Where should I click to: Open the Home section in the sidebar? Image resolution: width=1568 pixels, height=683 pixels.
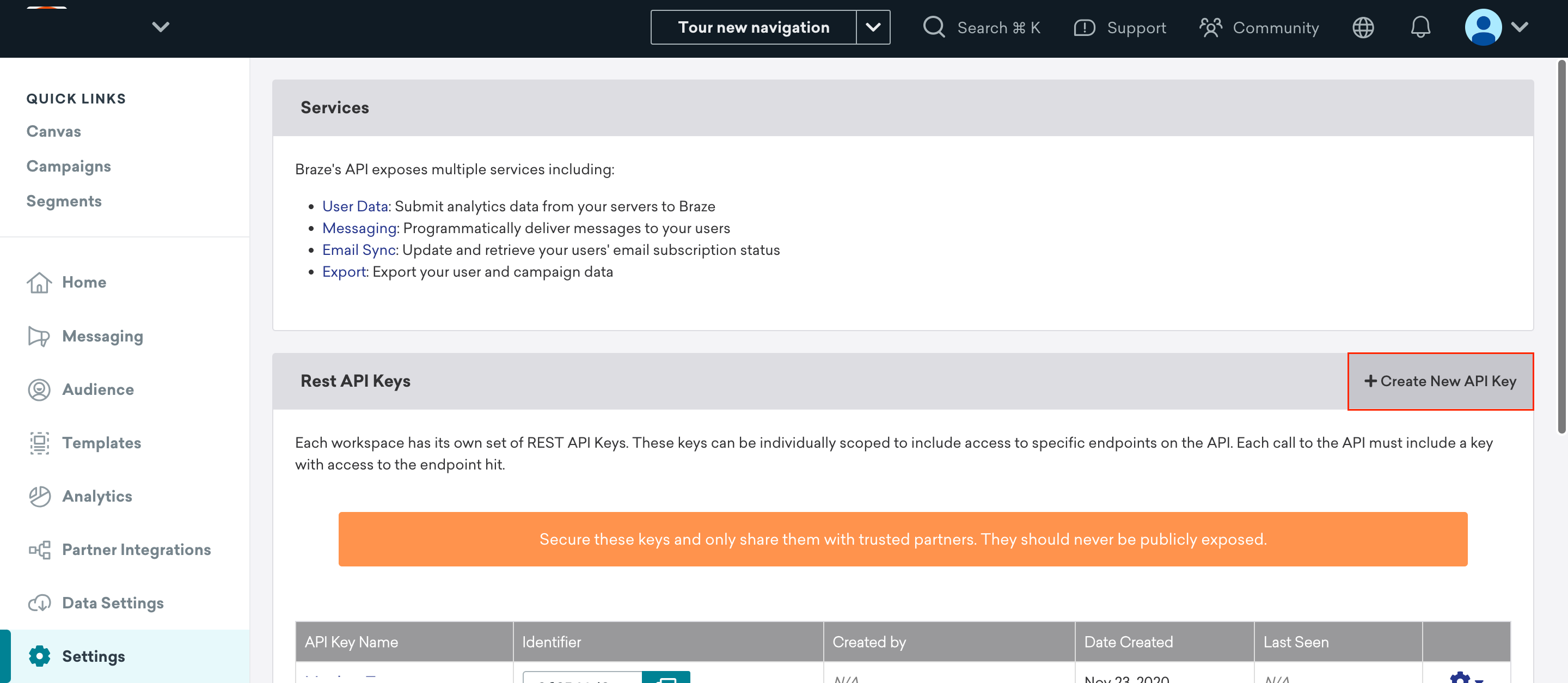pyautogui.click(x=83, y=282)
